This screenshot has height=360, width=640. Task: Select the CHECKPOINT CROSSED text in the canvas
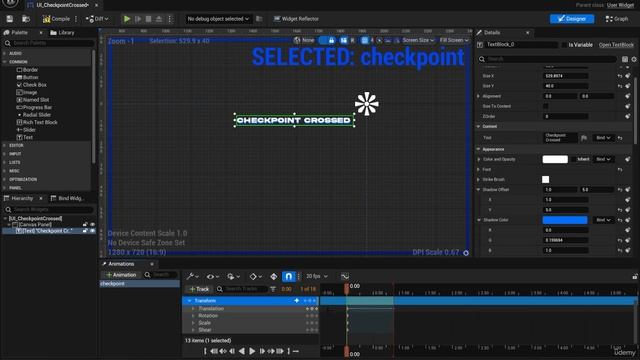[294, 120]
